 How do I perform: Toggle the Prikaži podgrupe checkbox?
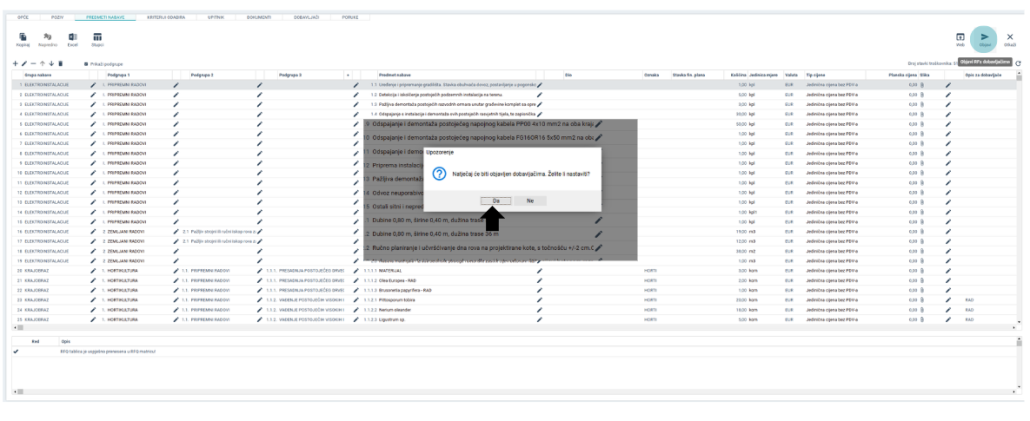[86, 63]
